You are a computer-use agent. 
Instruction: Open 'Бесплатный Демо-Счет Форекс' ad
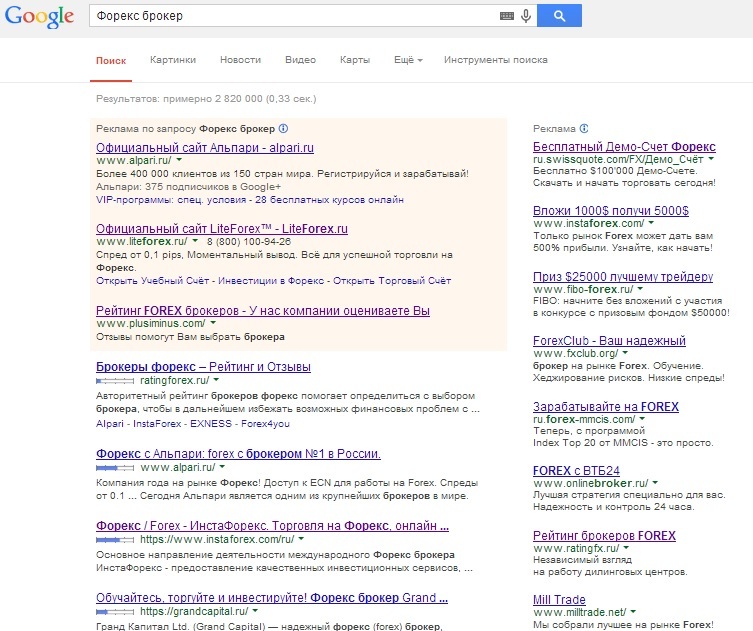(x=624, y=147)
